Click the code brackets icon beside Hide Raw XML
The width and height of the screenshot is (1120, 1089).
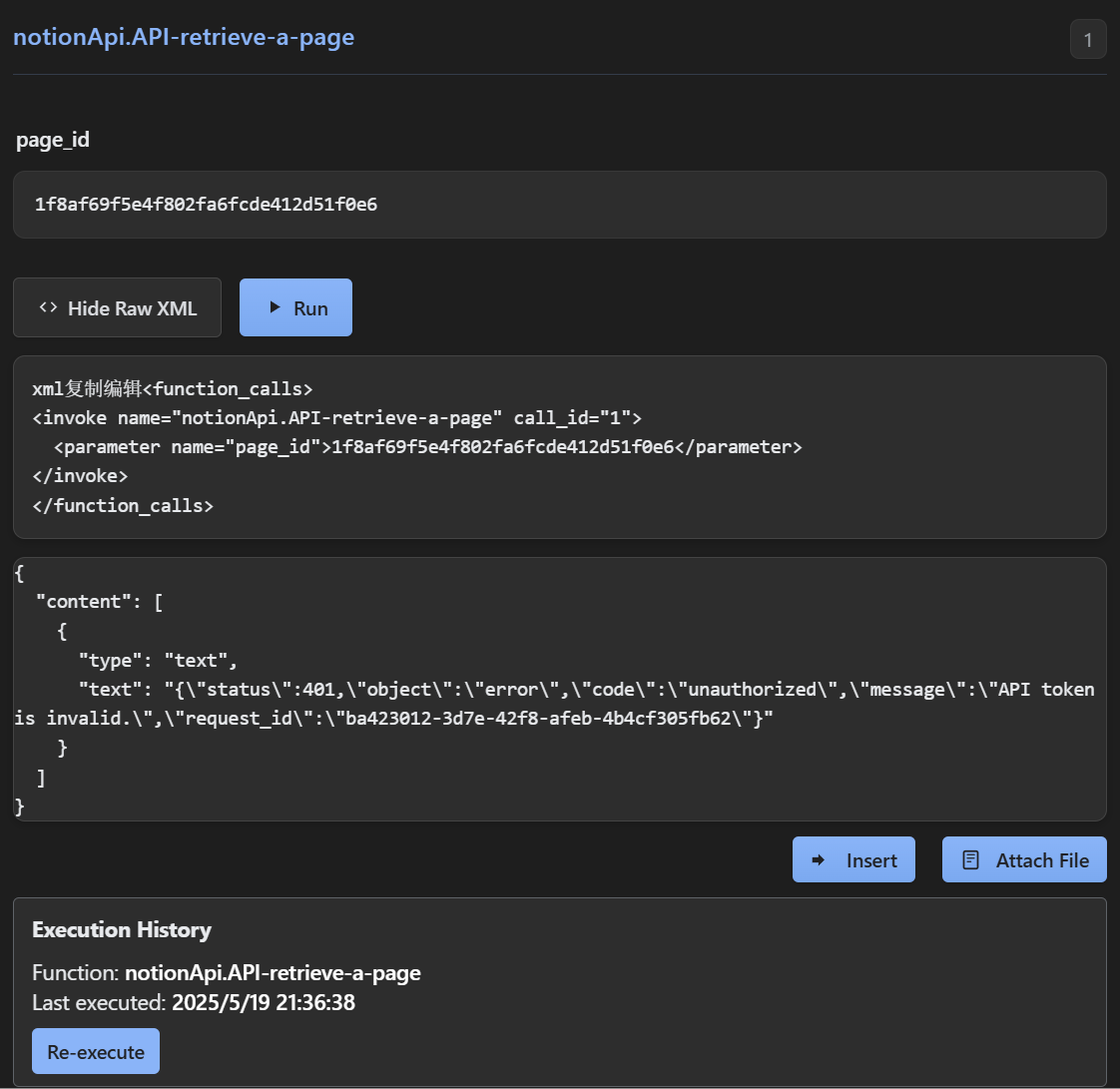click(x=48, y=307)
